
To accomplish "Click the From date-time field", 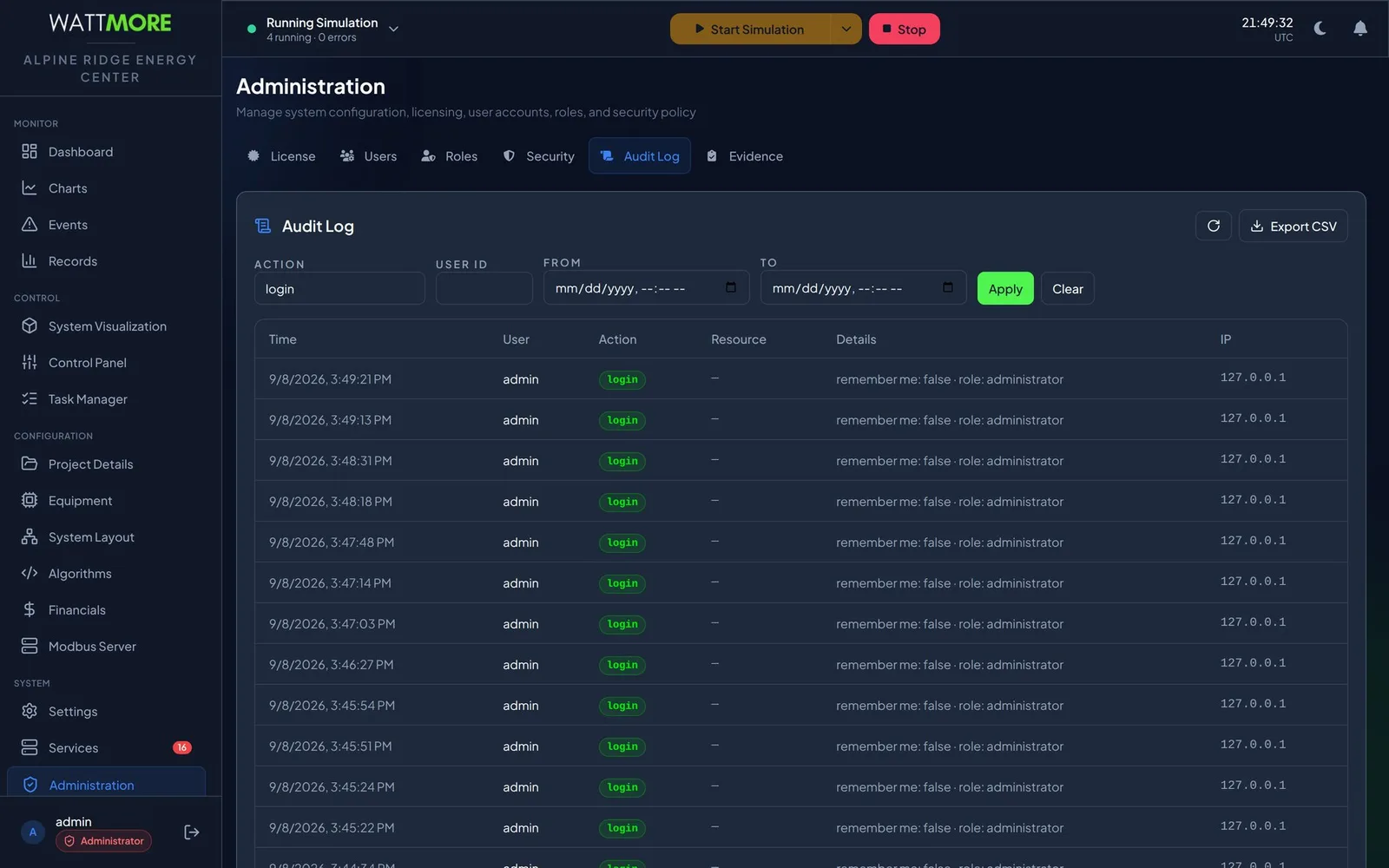I will tap(647, 288).
